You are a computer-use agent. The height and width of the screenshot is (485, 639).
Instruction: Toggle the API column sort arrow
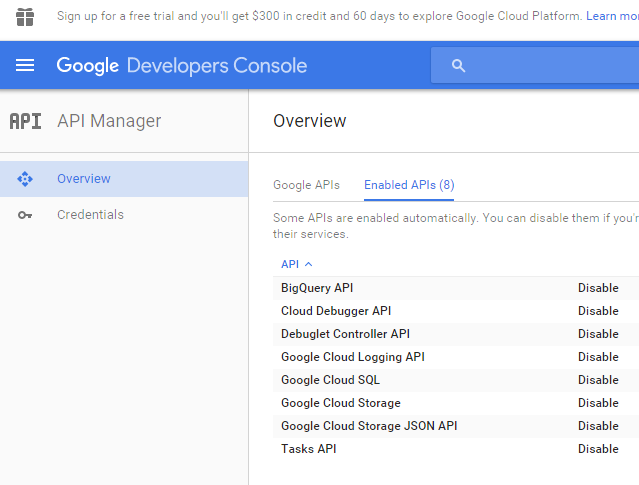(308, 265)
